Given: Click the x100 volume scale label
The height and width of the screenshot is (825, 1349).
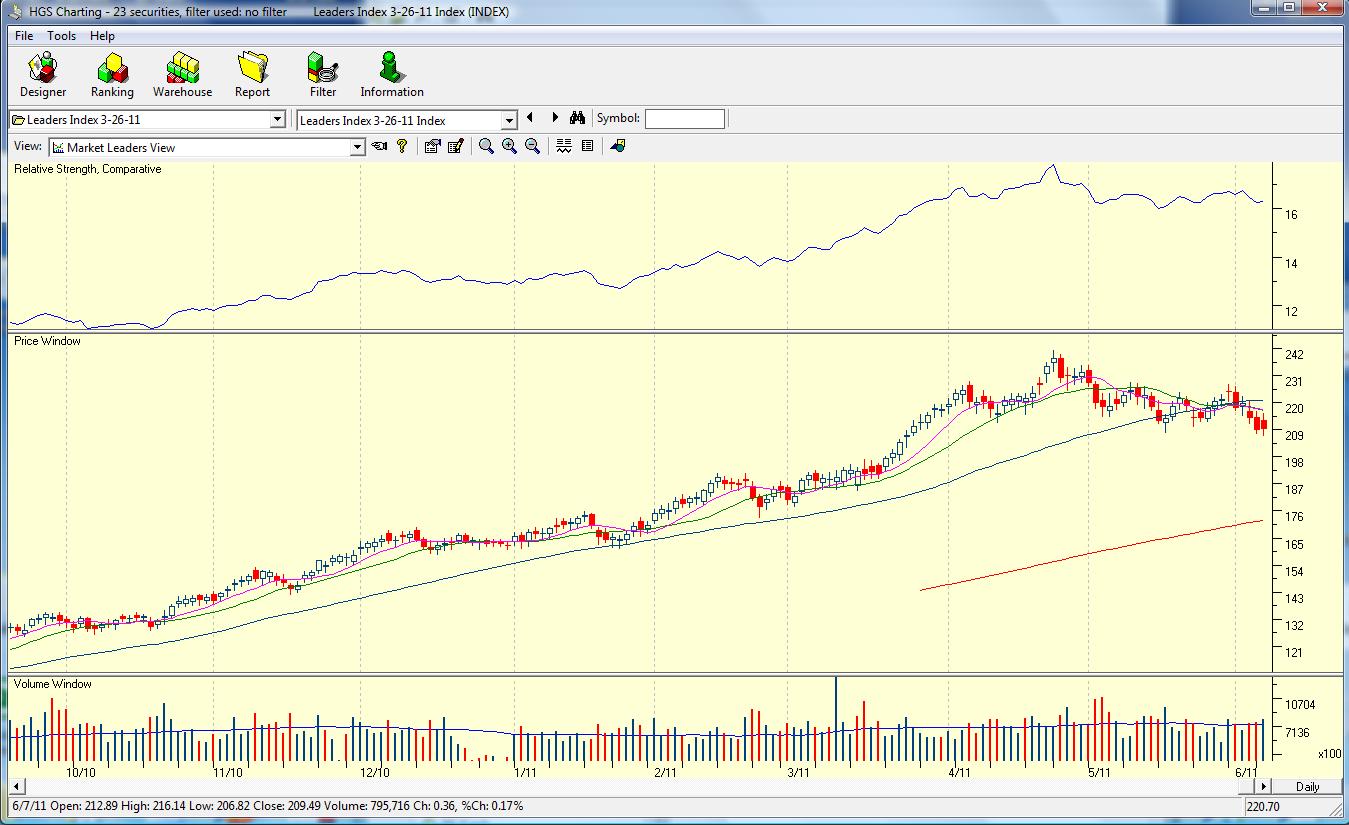Looking at the screenshot, I should 1329,754.
